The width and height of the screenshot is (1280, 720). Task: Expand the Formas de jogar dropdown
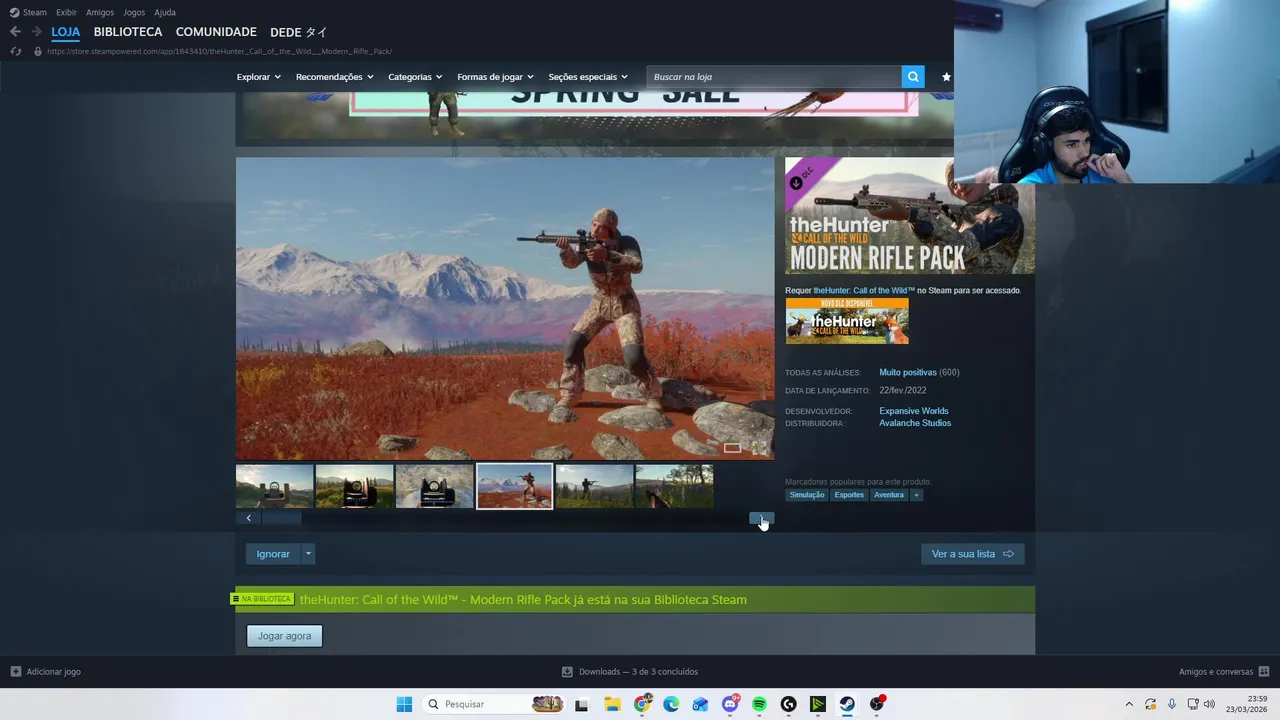(495, 77)
